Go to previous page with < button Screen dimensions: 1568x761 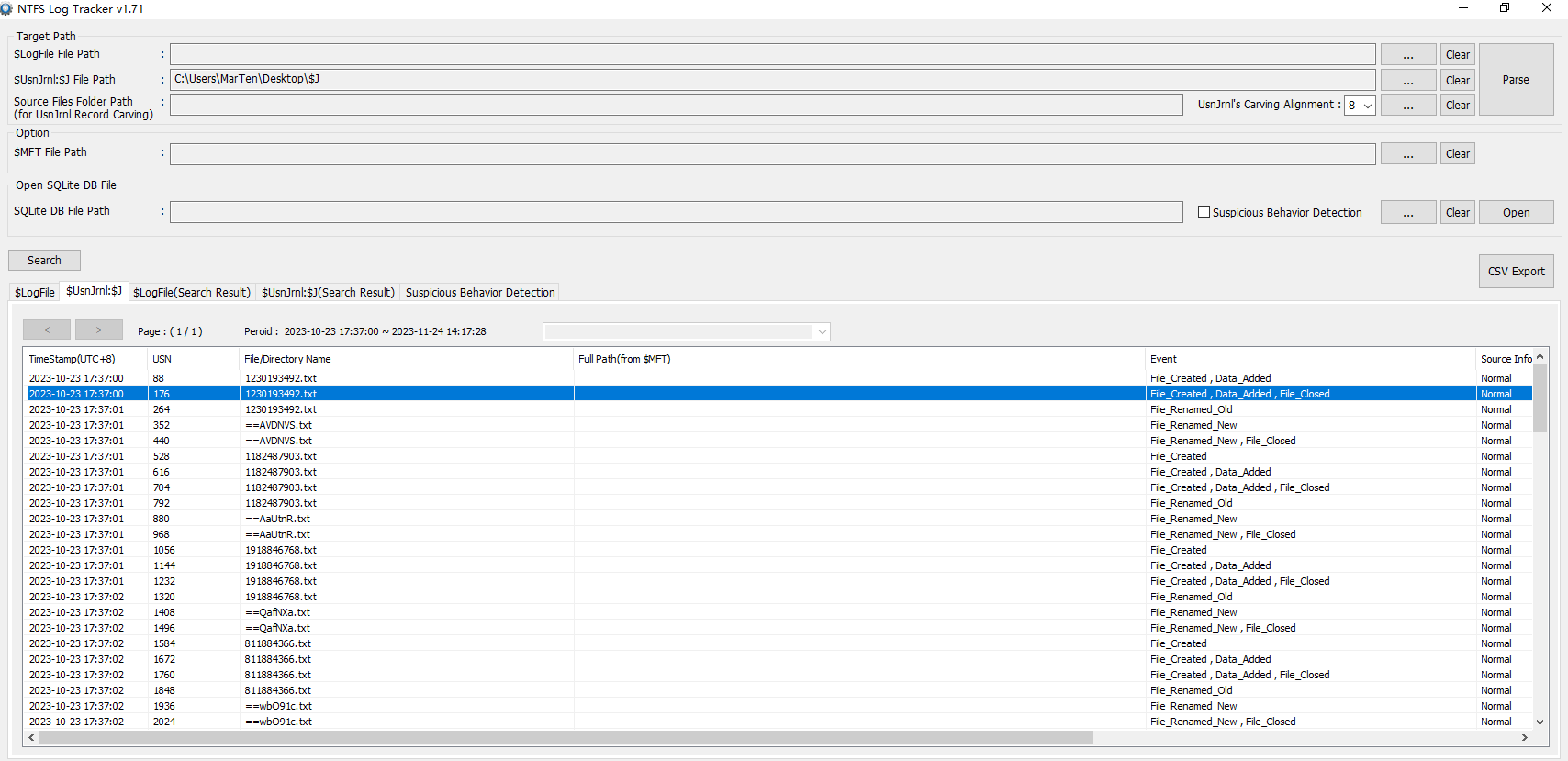click(47, 330)
